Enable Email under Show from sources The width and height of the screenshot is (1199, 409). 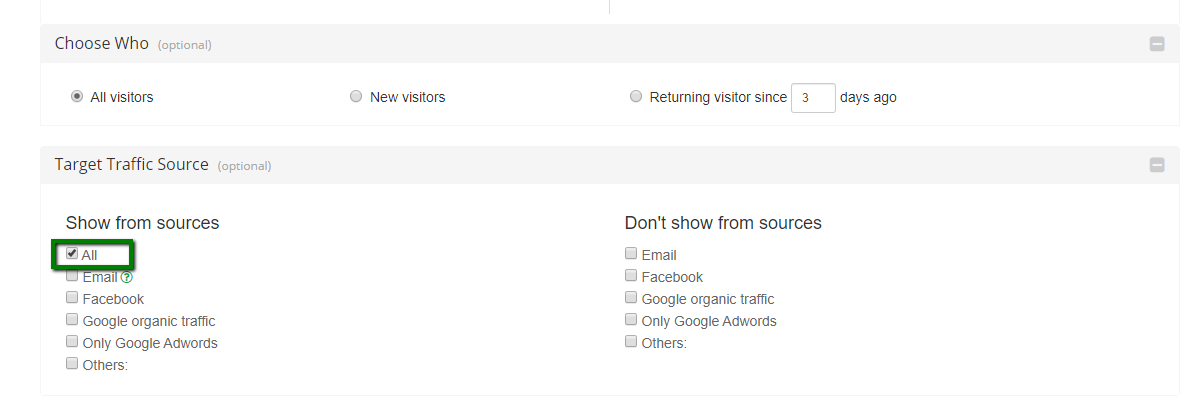point(72,276)
